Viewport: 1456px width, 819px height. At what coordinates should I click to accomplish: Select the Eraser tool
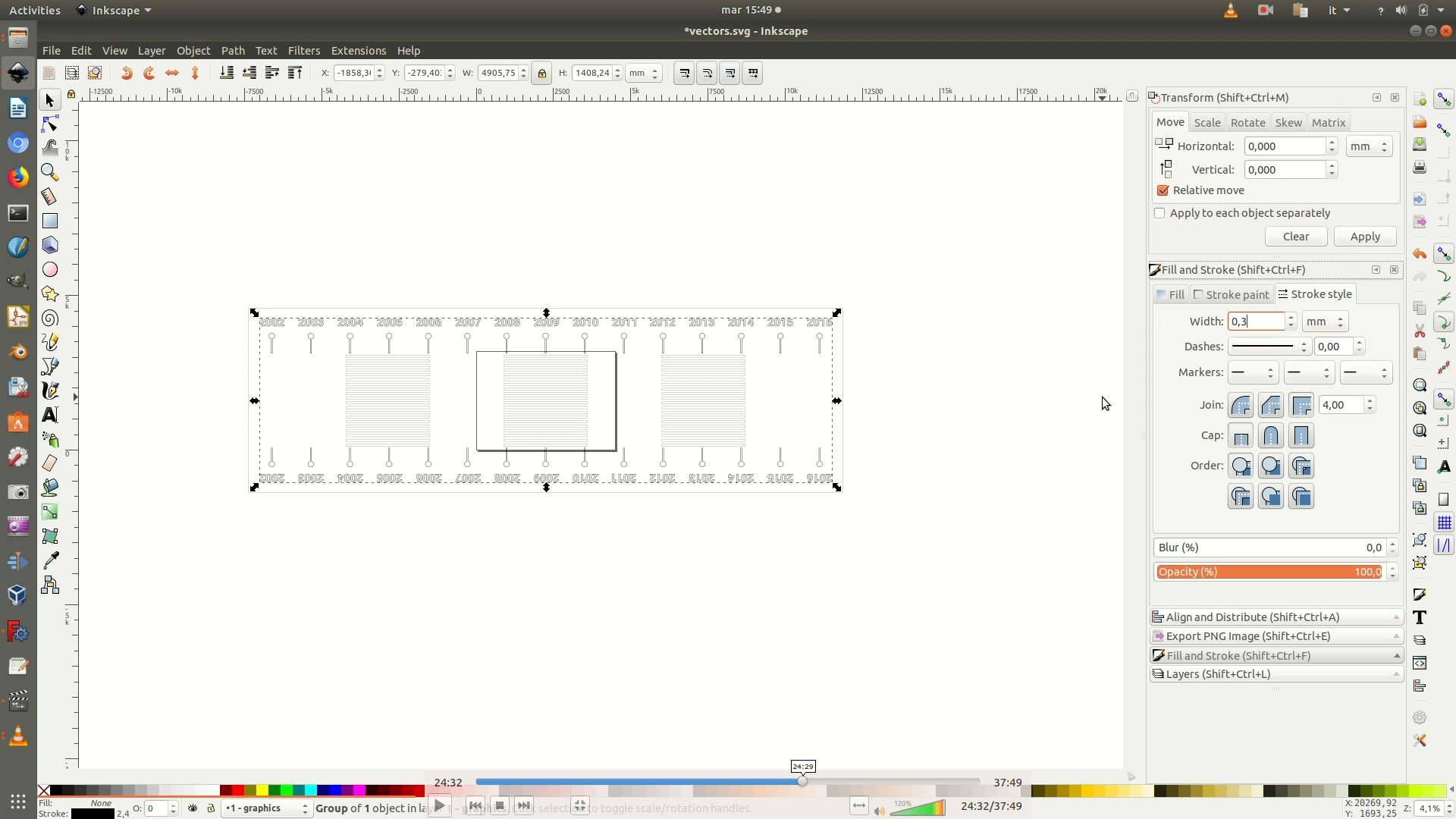(x=50, y=463)
